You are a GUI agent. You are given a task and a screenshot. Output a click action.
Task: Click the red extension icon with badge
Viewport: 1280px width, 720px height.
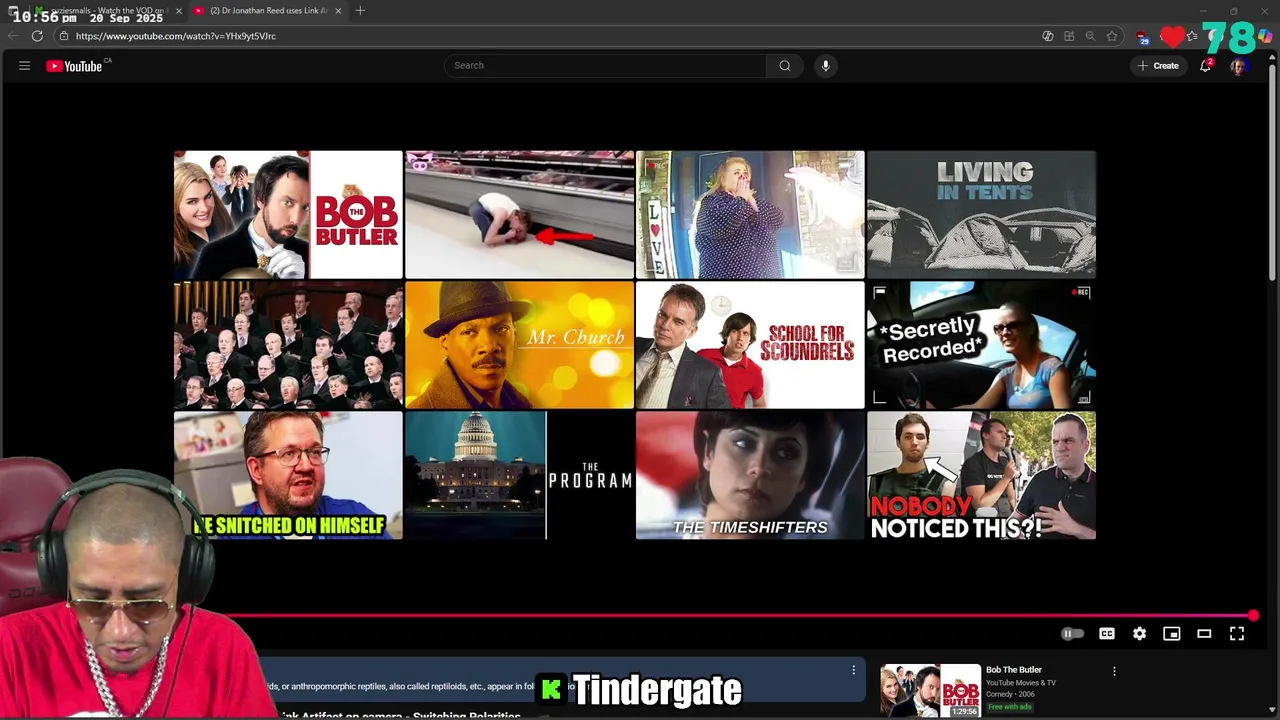click(x=1143, y=37)
